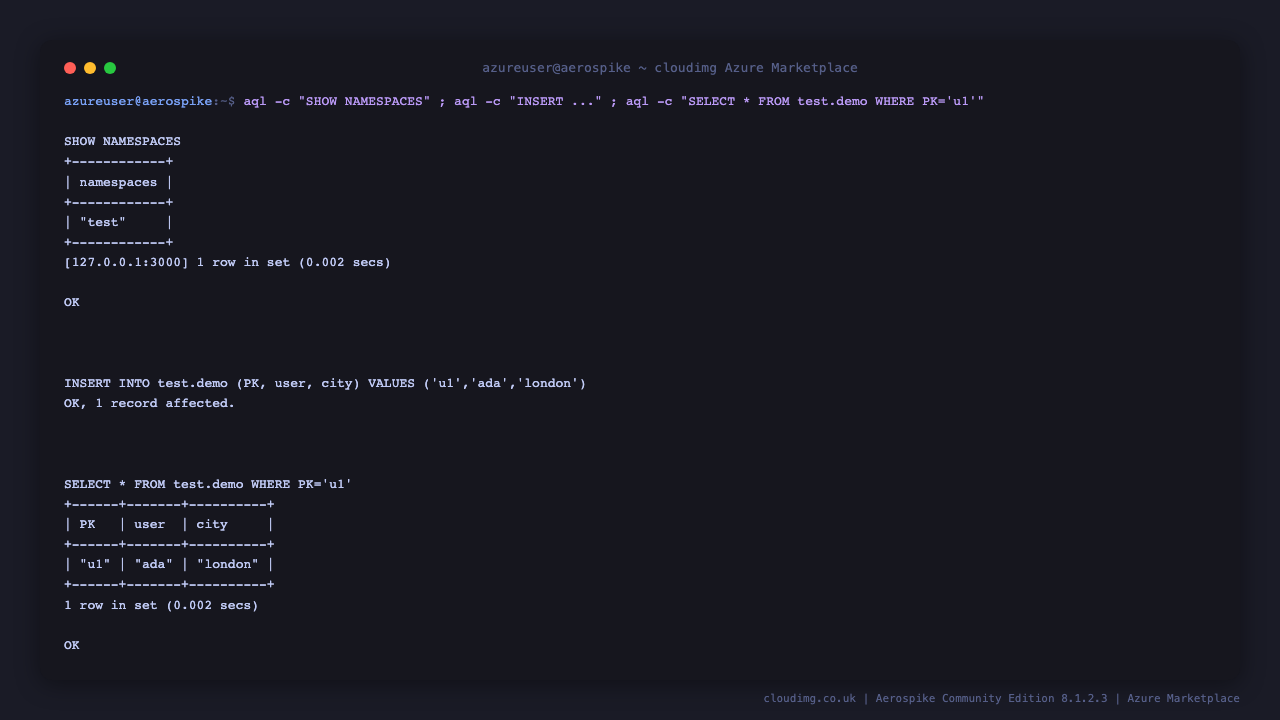Click the PK column header in results

pyautogui.click(x=87, y=524)
